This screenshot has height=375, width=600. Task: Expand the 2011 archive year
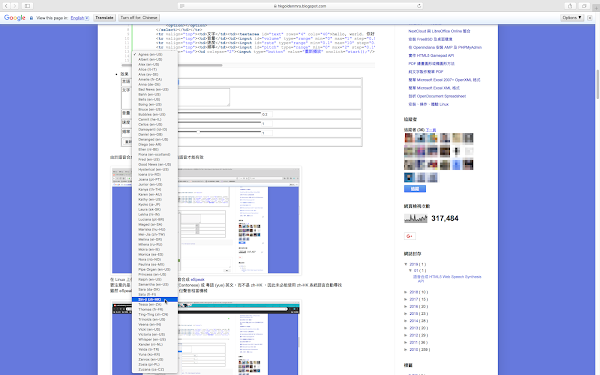[406, 342]
